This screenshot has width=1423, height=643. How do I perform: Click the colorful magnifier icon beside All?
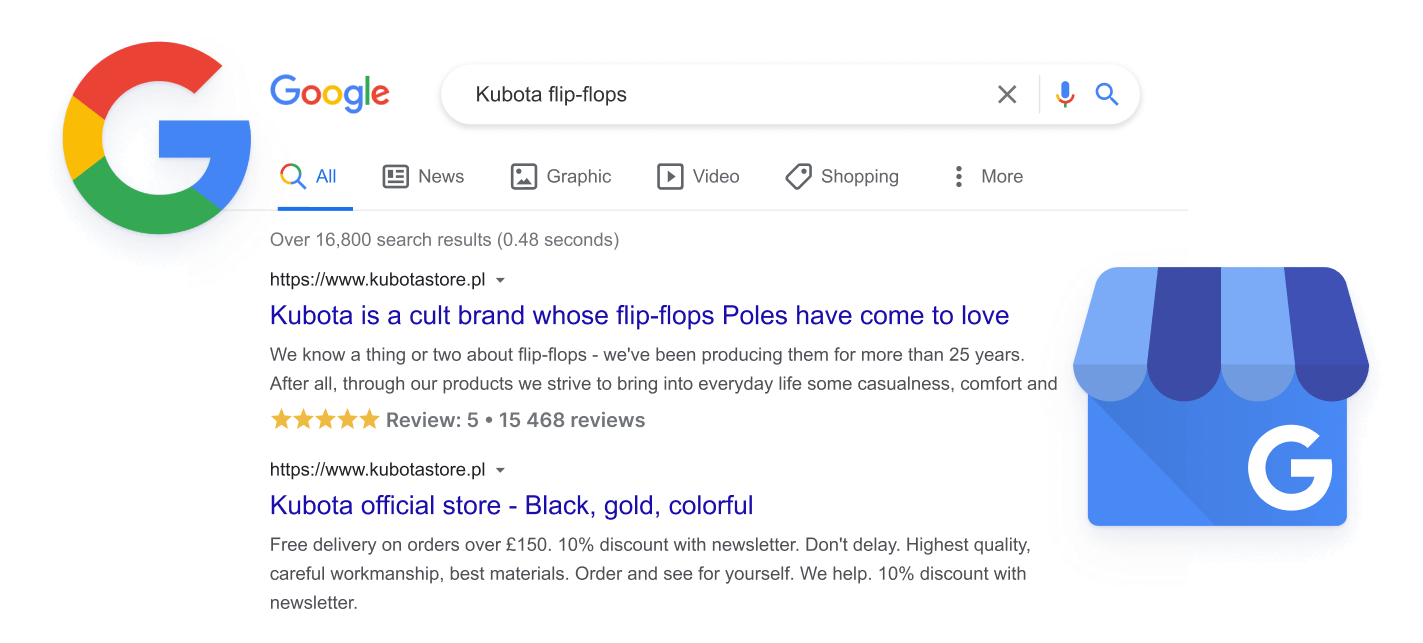point(292,177)
